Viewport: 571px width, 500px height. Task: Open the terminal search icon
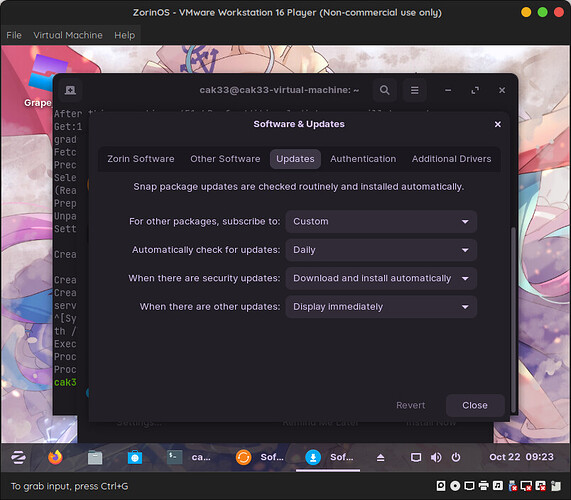[385, 90]
